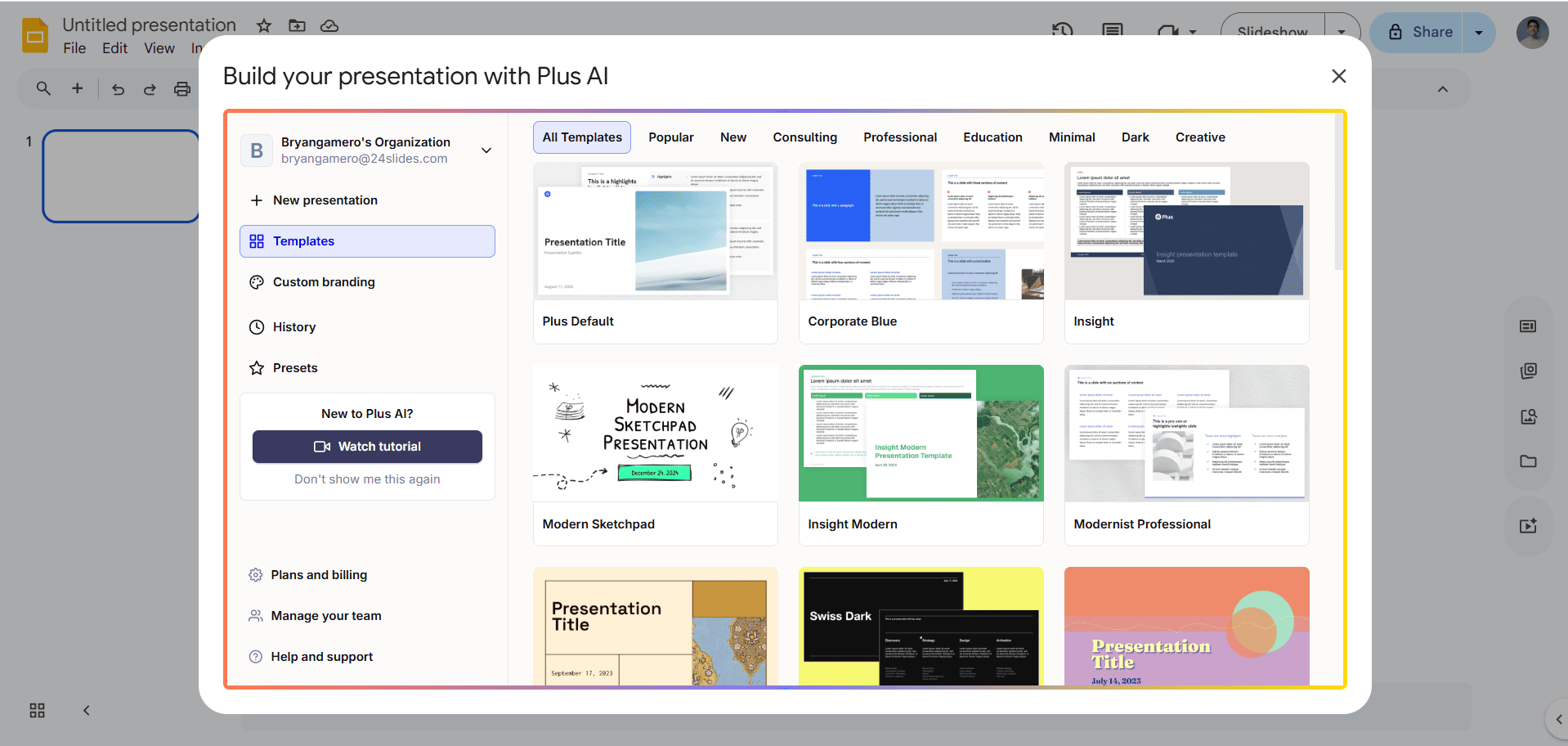Click Don't show me this again

pyautogui.click(x=367, y=479)
